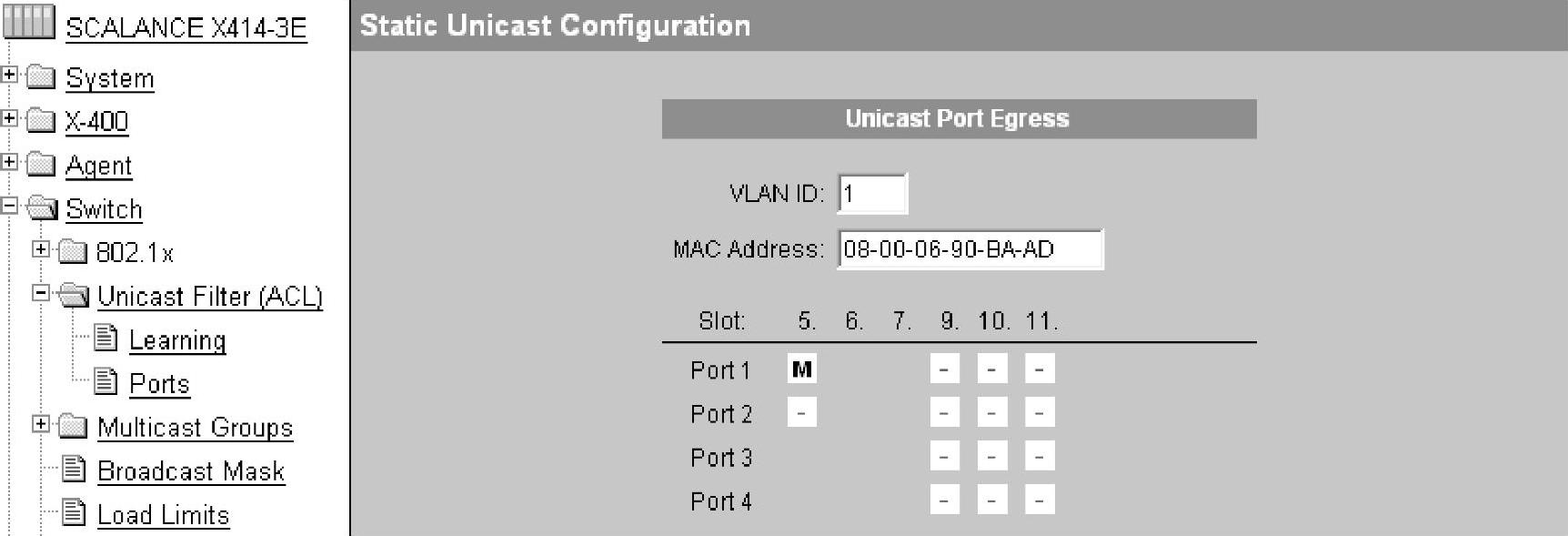Open the Broadcast Mask link
The width and height of the screenshot is (1568, 536).
point(191,471)
